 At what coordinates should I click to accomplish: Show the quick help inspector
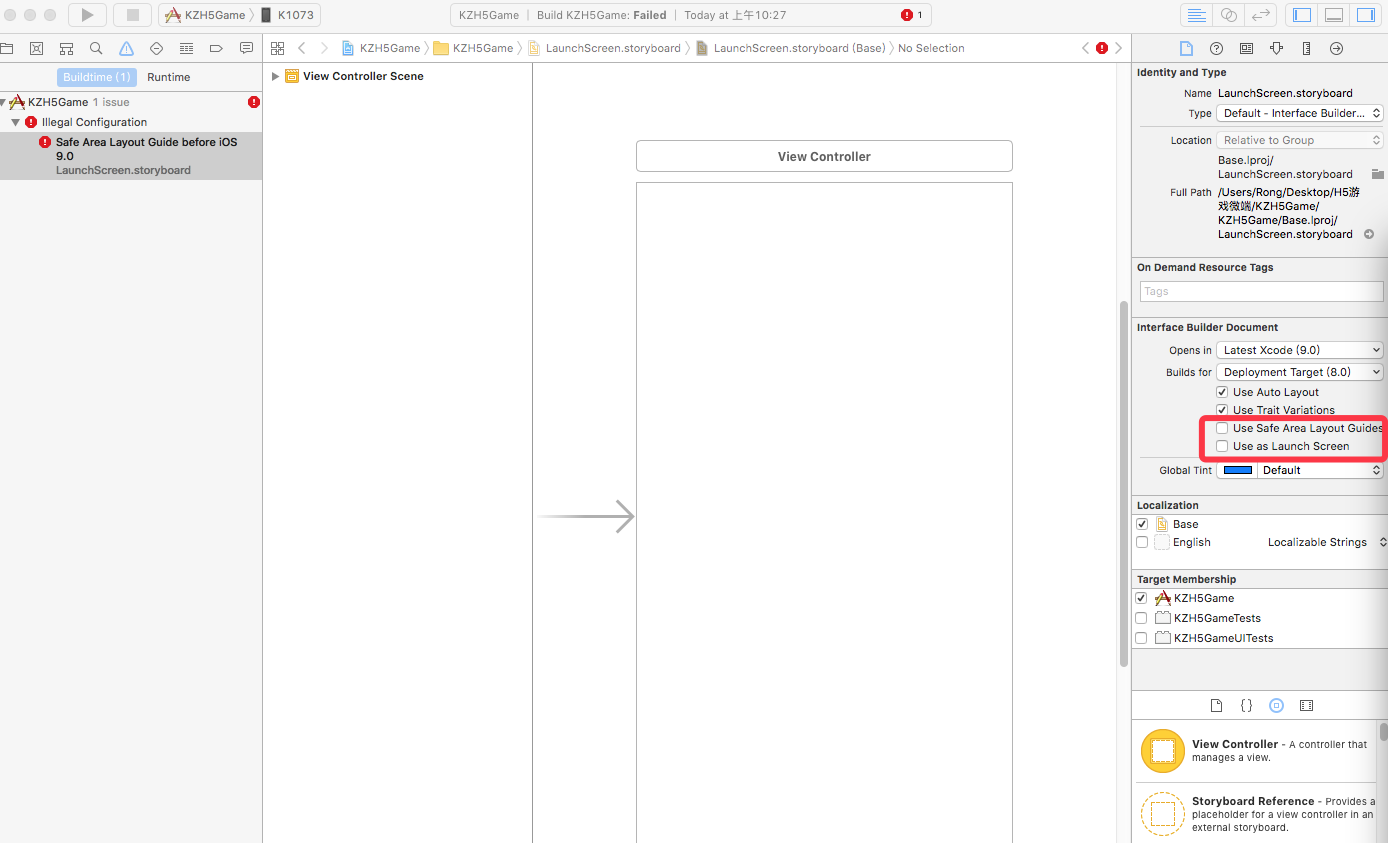click(x=1216, y=48)
